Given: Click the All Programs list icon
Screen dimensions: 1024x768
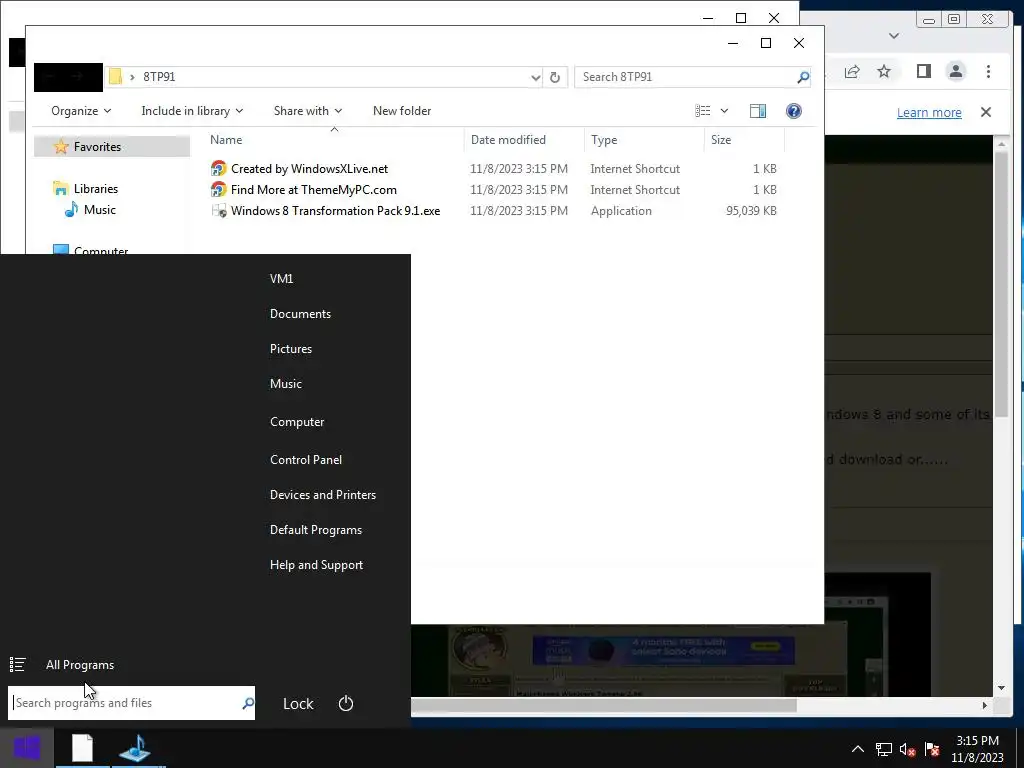Looking at the screenshot, I should tap(18, 665).
